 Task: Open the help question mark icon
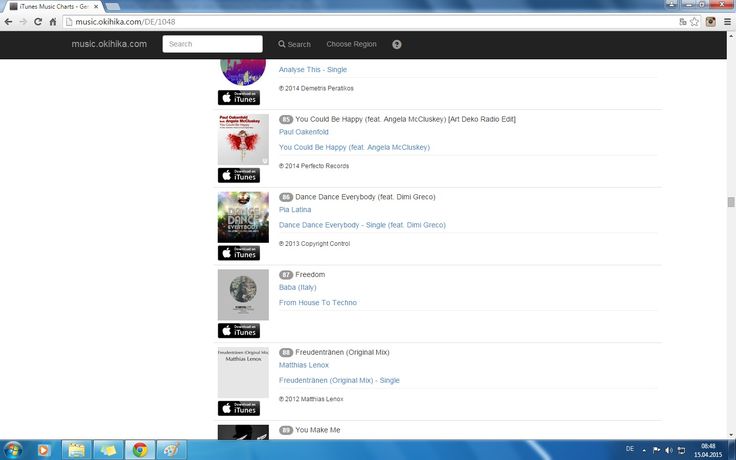tap(397, 44)
